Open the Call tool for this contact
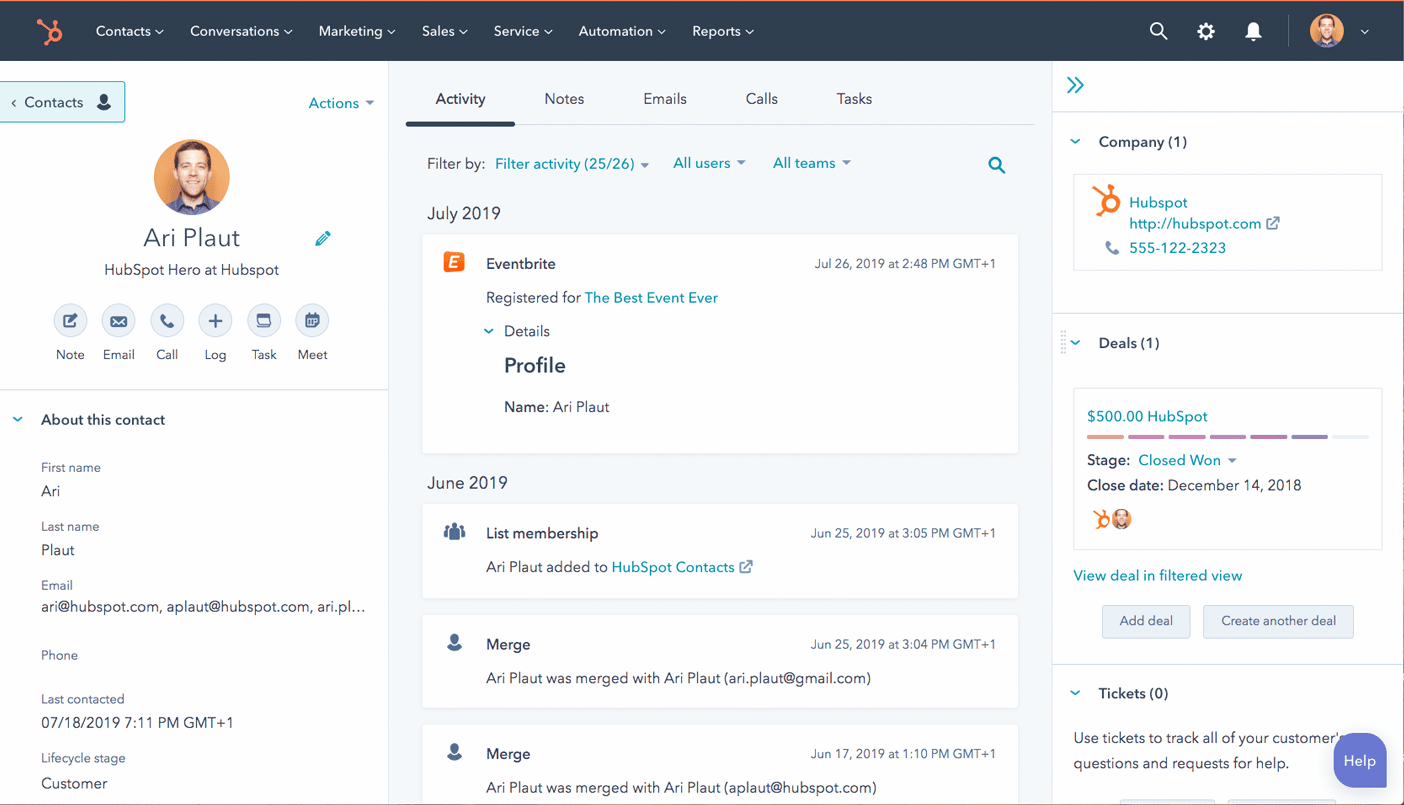Screen dimensions: 1404x805 coord(166,320)
